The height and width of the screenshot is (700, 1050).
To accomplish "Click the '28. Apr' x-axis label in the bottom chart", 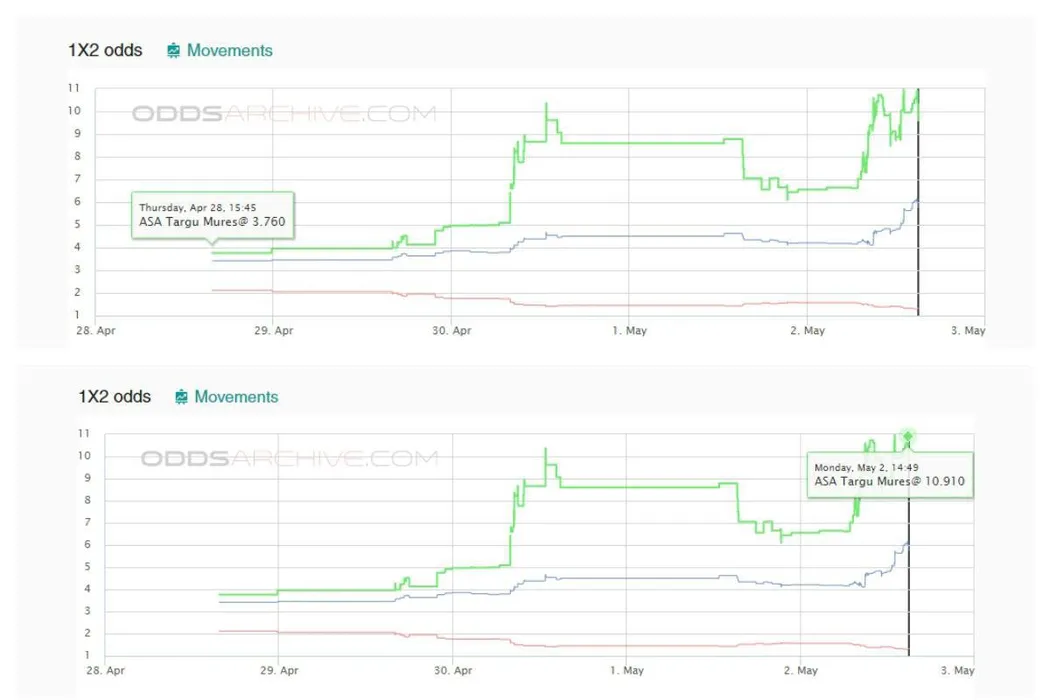I will click(106, 671).
